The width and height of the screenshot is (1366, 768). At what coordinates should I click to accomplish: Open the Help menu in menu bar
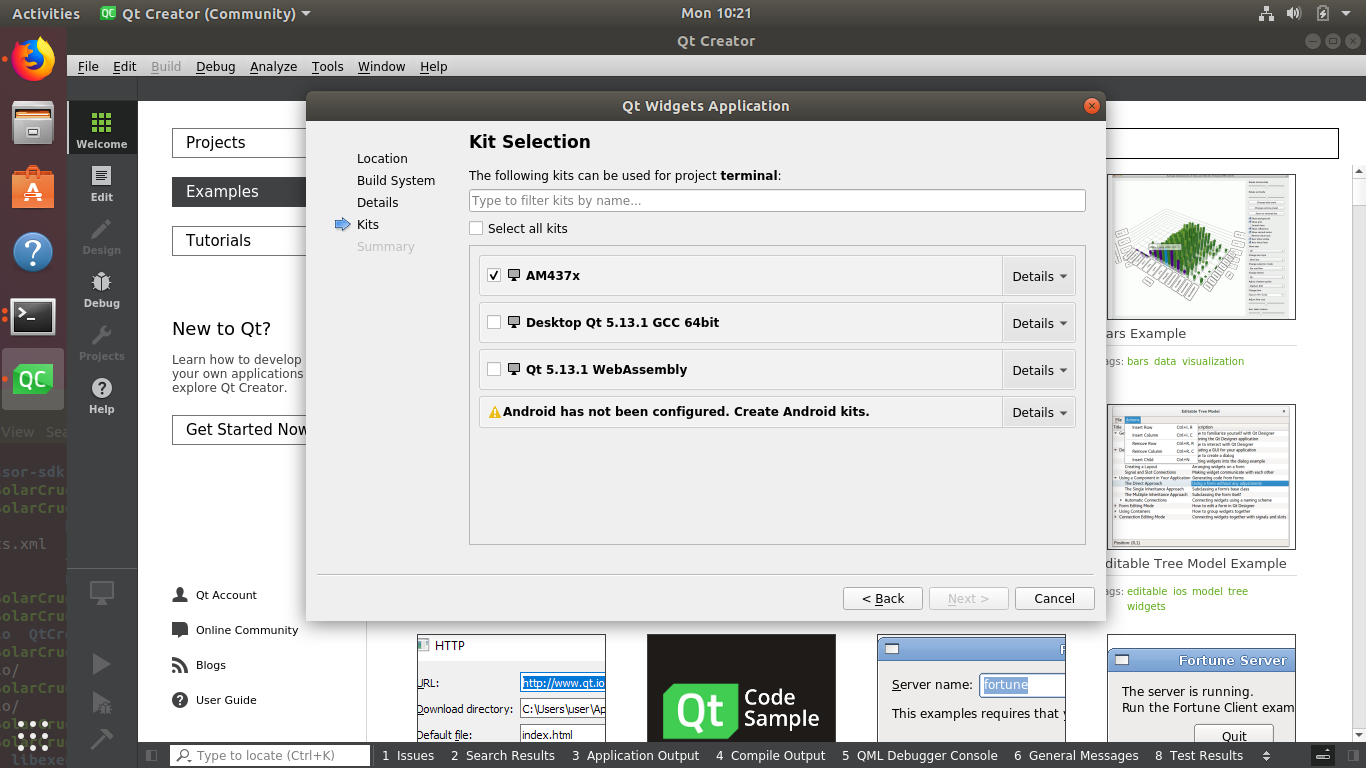click(x=433, y=66)
